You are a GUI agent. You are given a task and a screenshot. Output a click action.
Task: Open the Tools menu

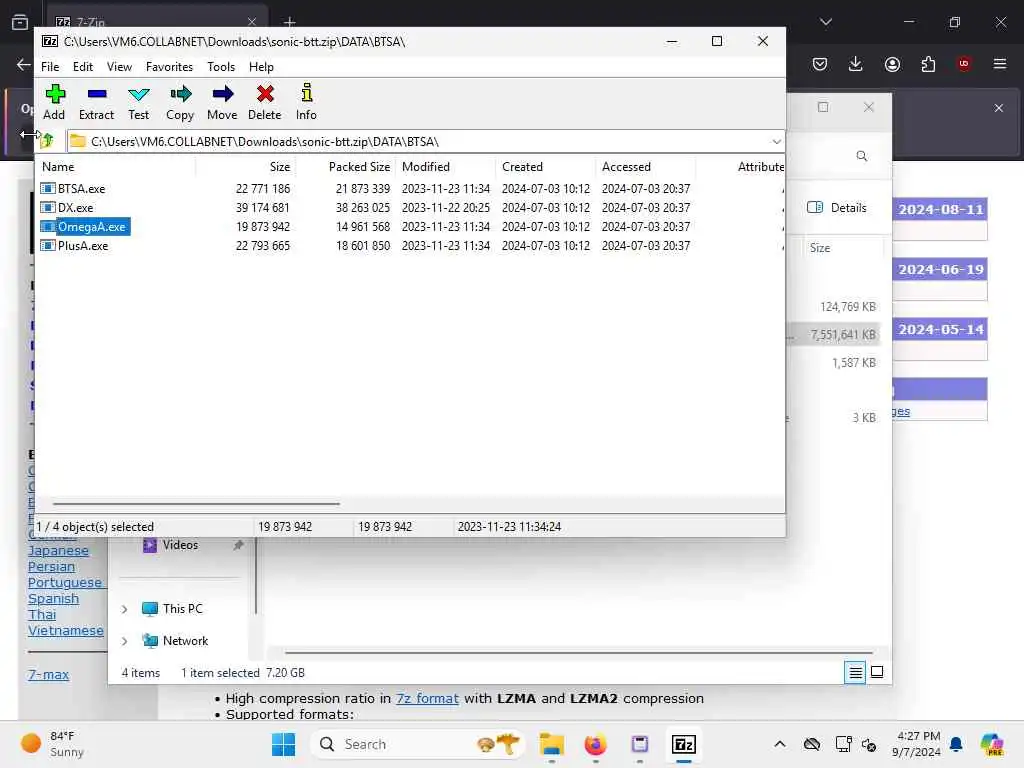(221, 67)
